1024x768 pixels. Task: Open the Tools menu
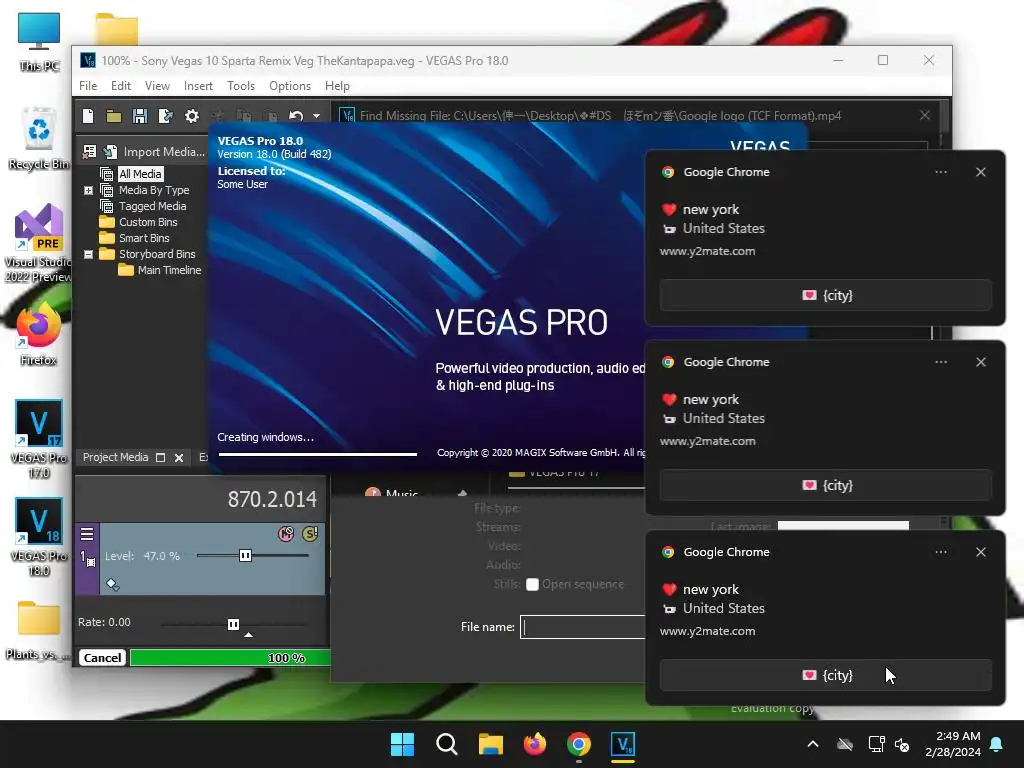coord(241,86)
